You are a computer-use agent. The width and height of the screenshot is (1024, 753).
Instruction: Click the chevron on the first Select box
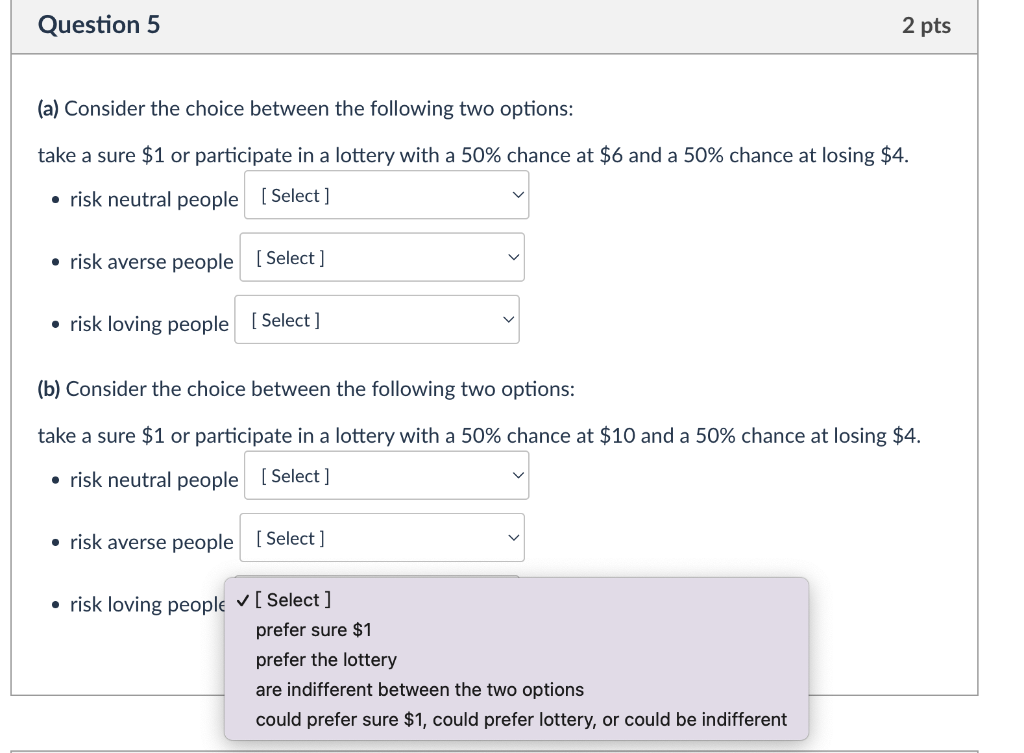[517, 194]
